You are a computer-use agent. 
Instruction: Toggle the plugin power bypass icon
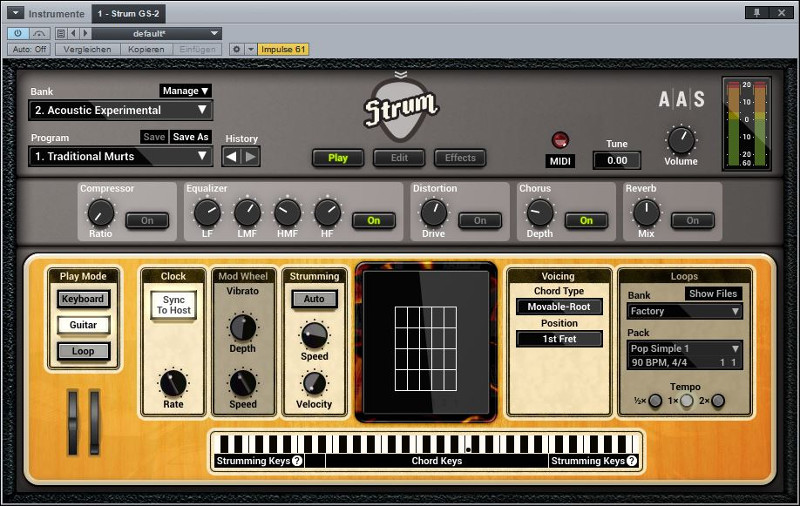tap(18, 34)
